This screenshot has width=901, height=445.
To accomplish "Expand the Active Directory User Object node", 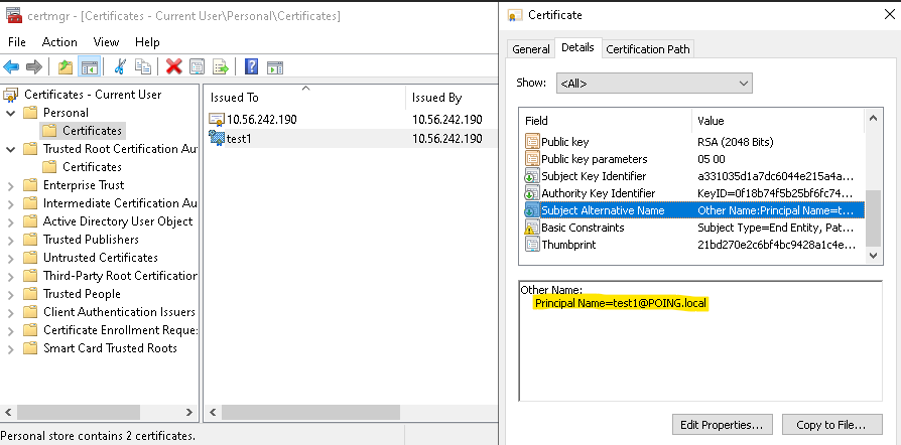I will (10, 222).
